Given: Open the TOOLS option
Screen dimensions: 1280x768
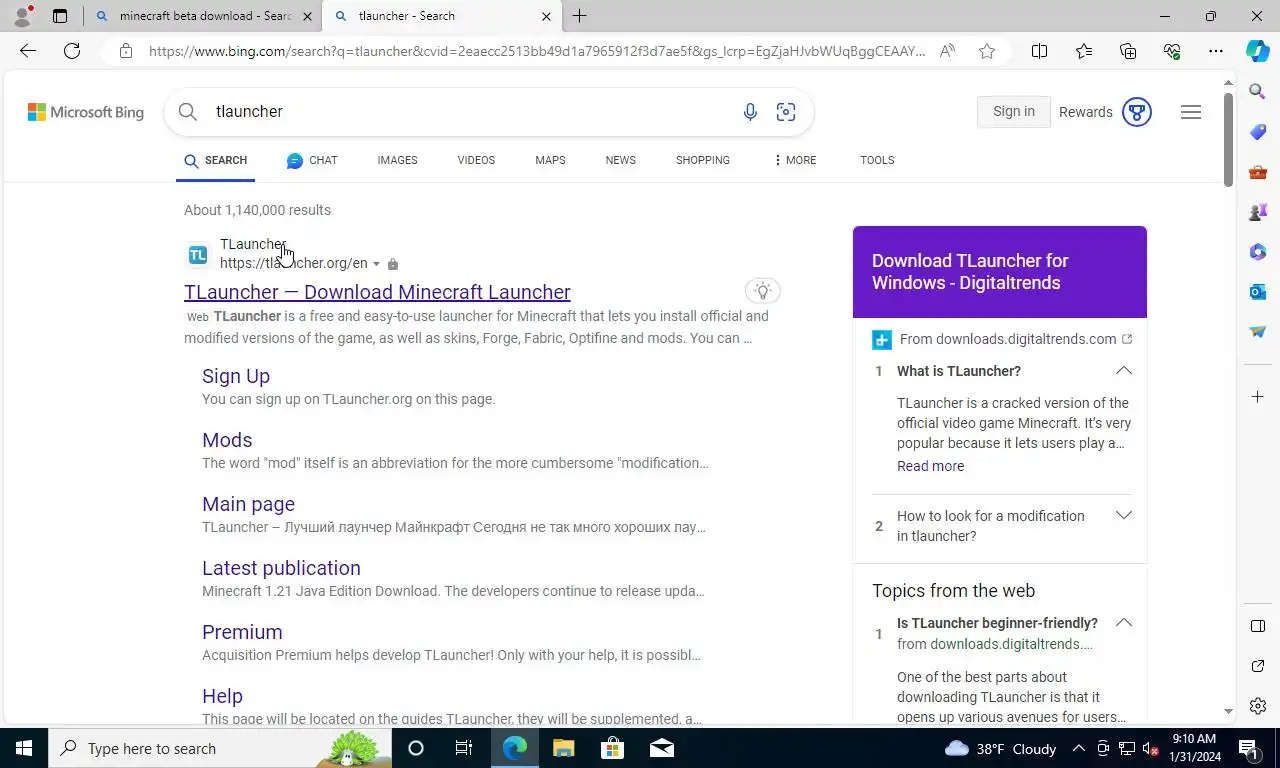Looking at the screenshot, I should (x=877, y=160).
